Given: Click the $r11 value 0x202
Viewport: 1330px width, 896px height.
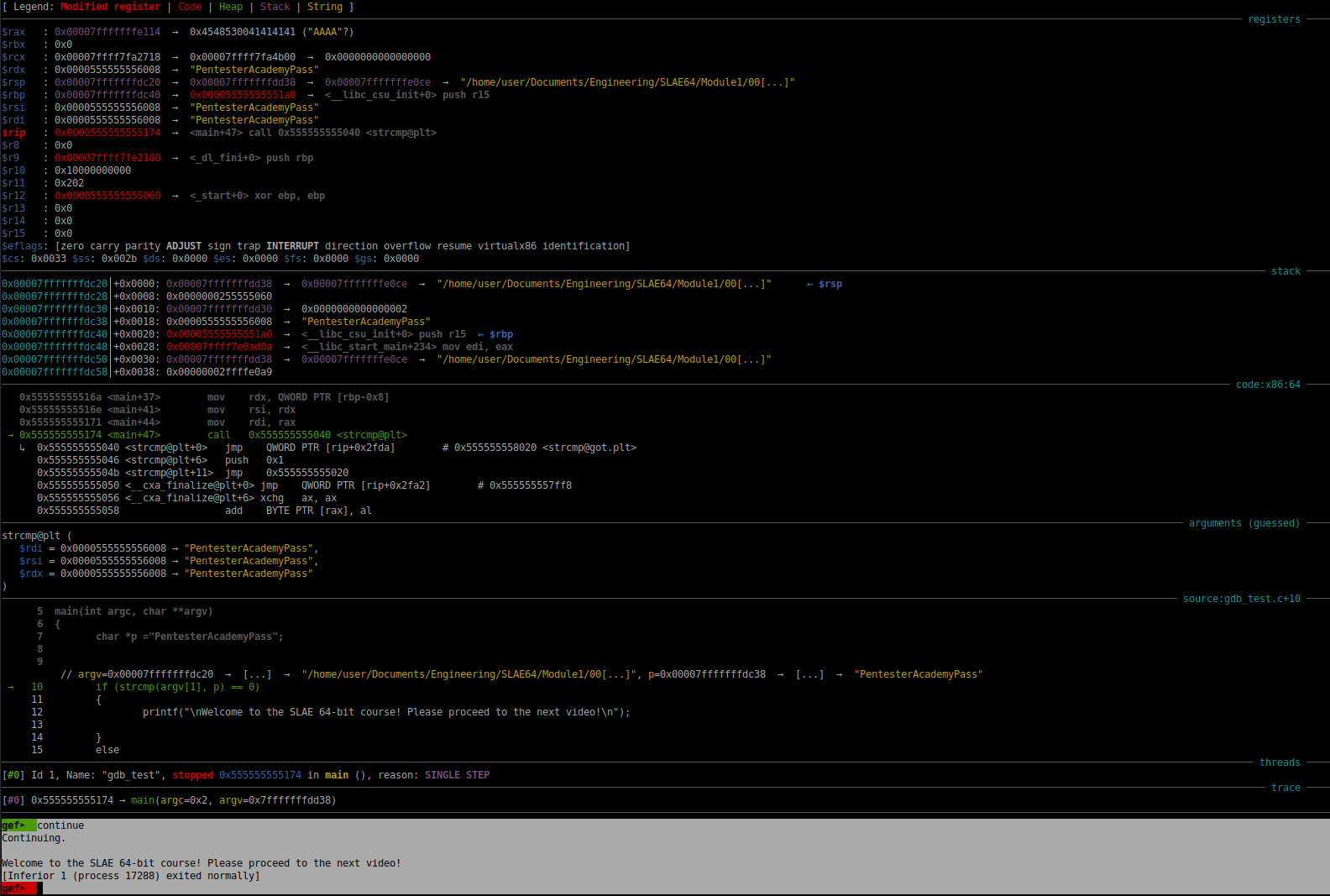Looking at the screenshot, I should [x=69, y=183].
